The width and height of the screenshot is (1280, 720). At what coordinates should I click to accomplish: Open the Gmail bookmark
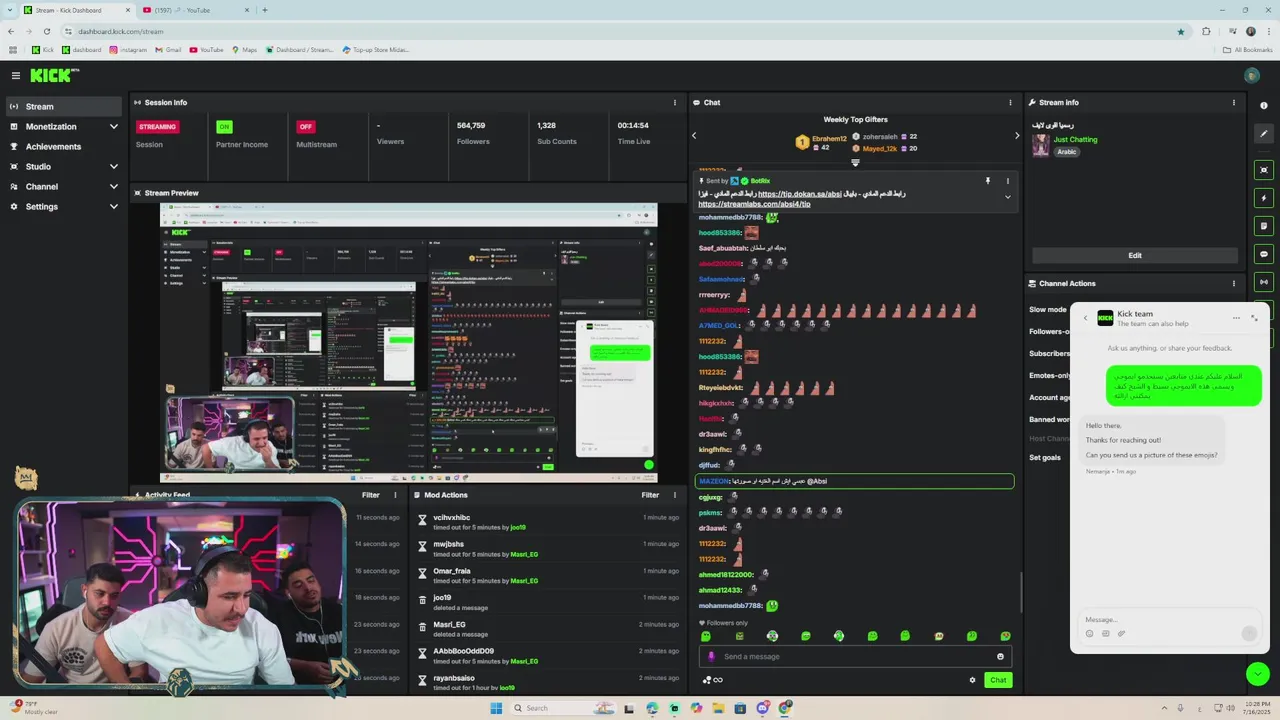[x=168, y=49]
